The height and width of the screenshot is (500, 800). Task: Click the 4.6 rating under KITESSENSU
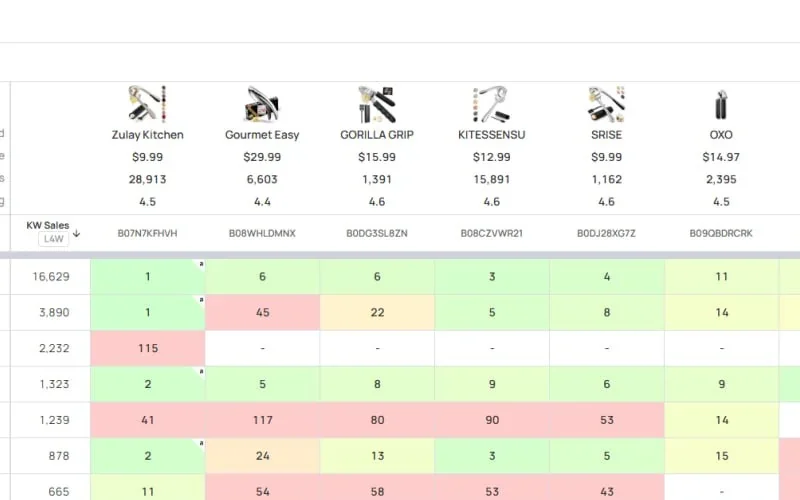tap(492, 202)
